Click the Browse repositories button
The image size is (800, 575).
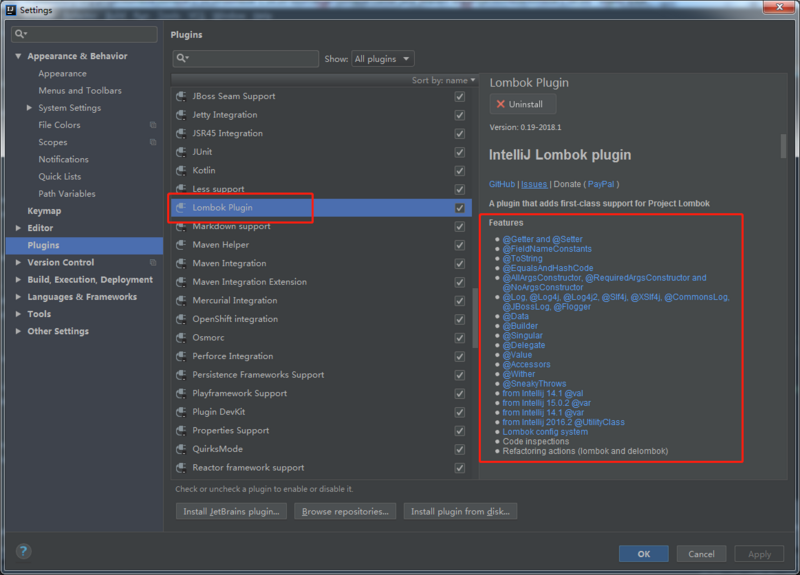point(345,511)
